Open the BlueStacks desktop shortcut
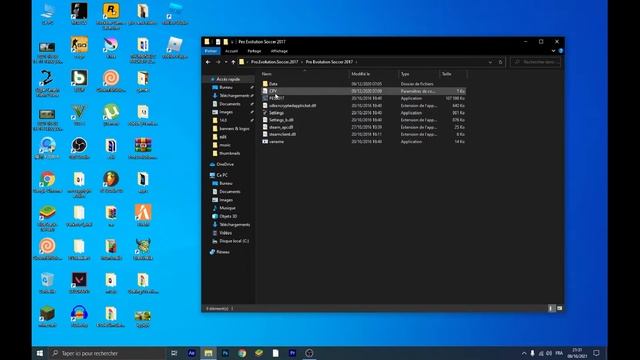Image resolution: width=640 pixels, height=360 pixels. click(47, 218)
